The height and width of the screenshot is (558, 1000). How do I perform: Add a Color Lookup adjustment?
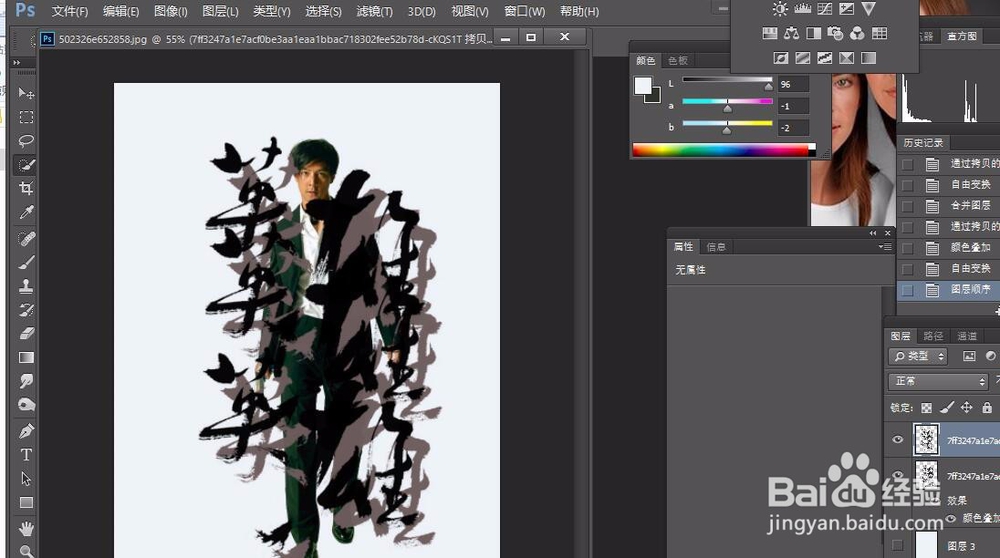[879, 33]
